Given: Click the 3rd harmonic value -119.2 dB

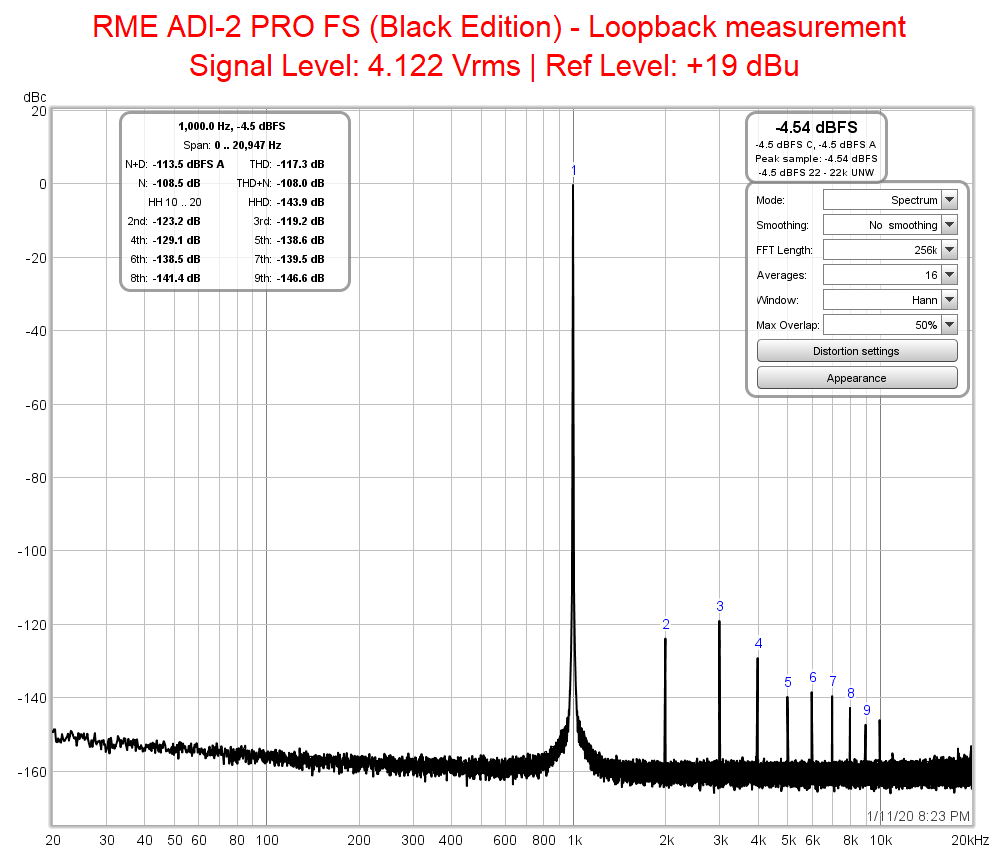Looking at the screenshot, I should click(x=300, y=222).
